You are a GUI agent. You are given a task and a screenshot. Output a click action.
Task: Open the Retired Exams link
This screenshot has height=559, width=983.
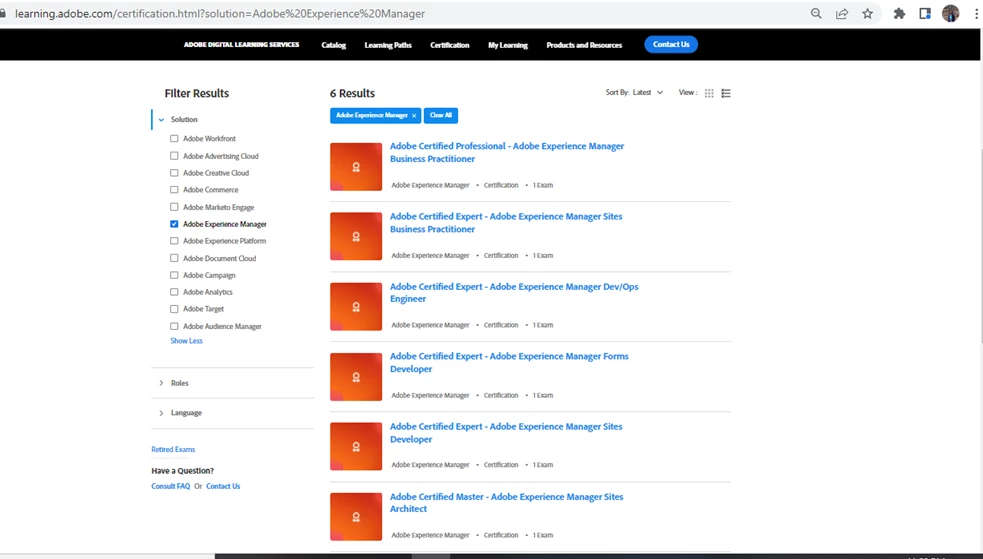[x=173, y=449]
